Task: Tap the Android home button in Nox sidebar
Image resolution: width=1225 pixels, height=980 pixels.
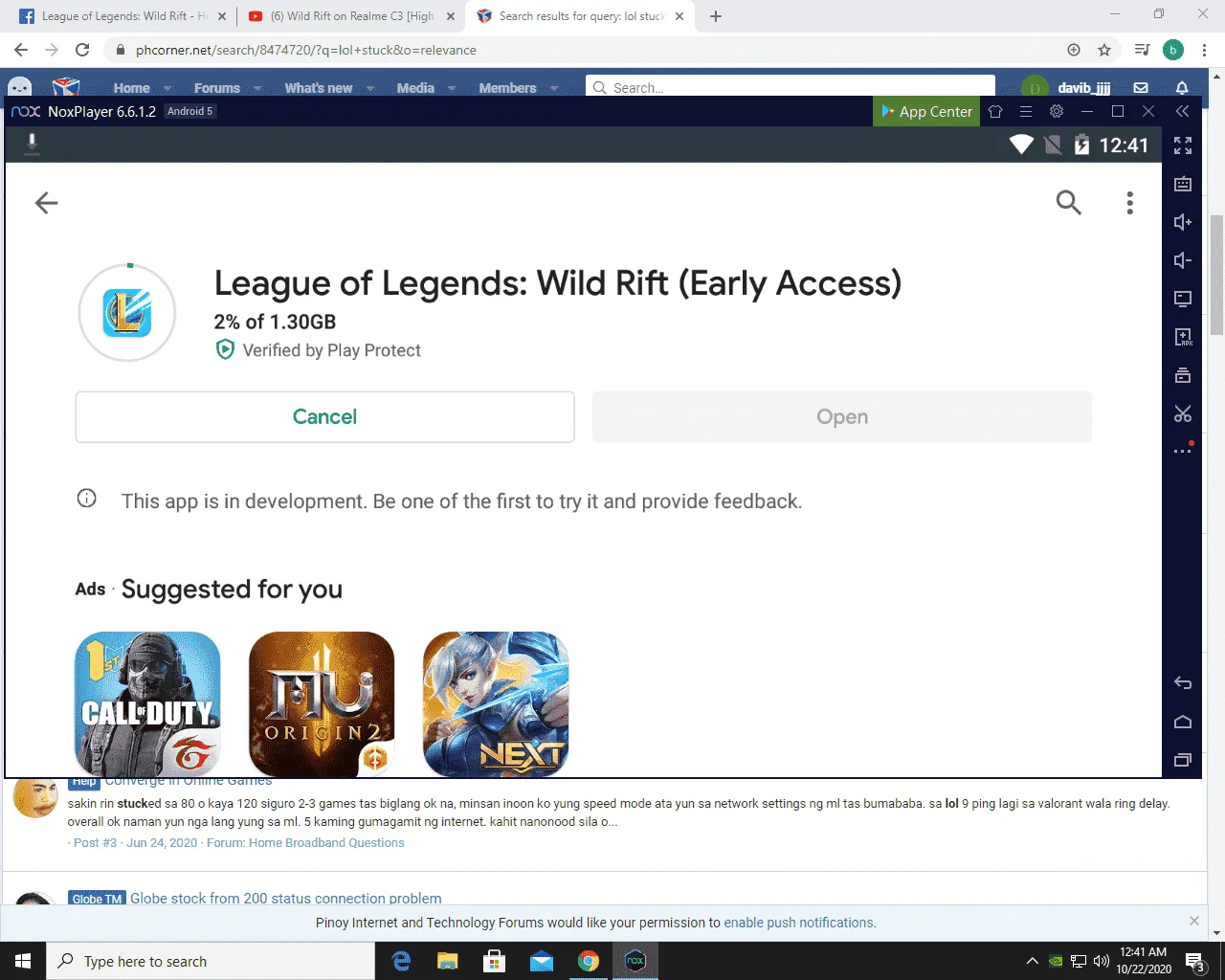Action: tap(1183, 722)
